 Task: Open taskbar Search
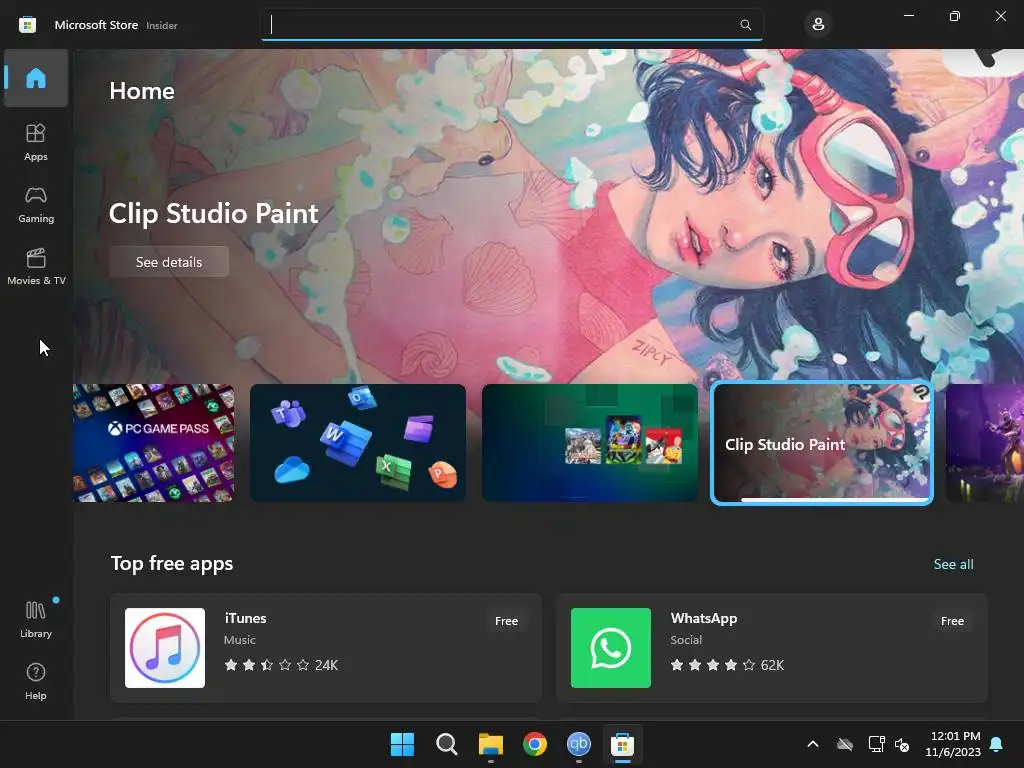point(447,744)
